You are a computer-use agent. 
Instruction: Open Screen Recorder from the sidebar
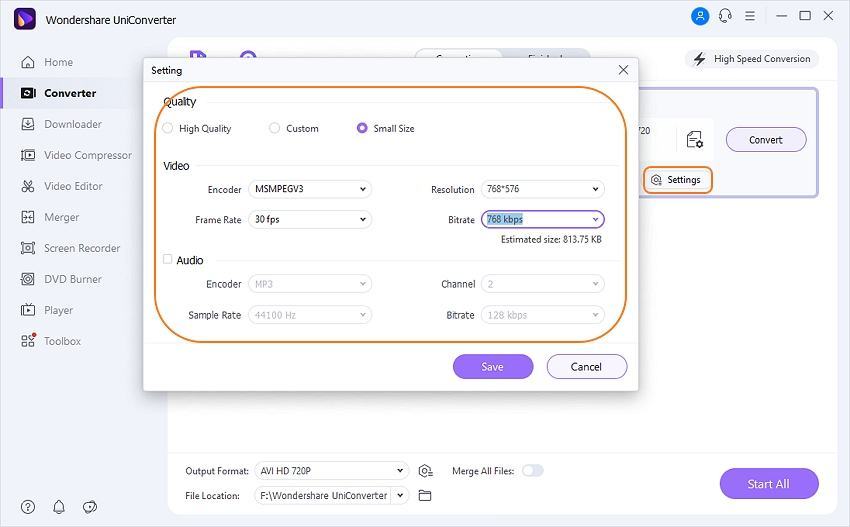82,248
